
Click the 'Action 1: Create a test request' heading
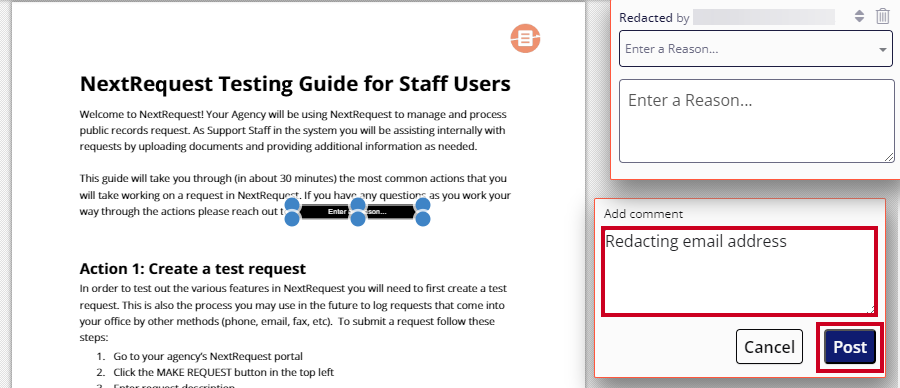tap(193, 269)
